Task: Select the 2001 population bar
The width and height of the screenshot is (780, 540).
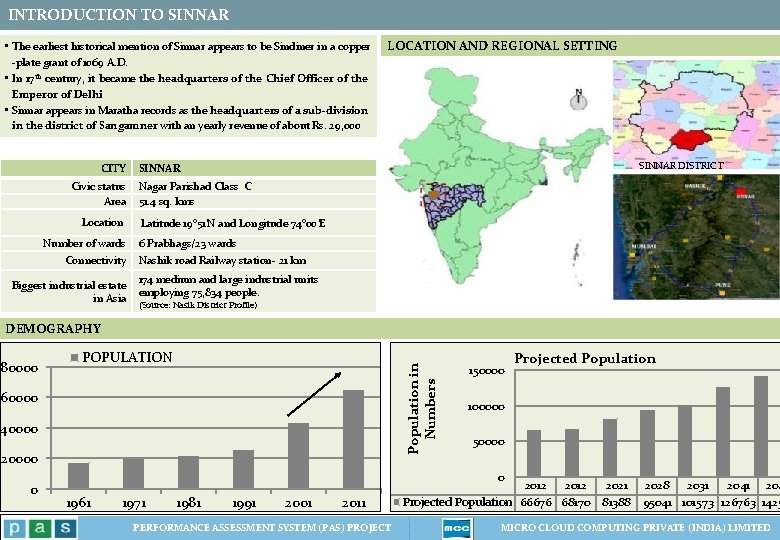Action: tap(298, 456)
